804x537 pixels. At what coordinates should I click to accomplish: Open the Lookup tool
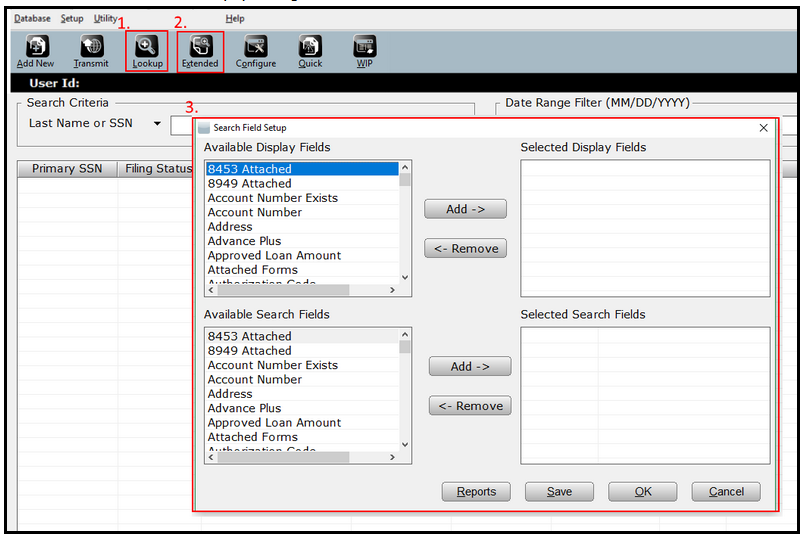(x=147, y=51)
